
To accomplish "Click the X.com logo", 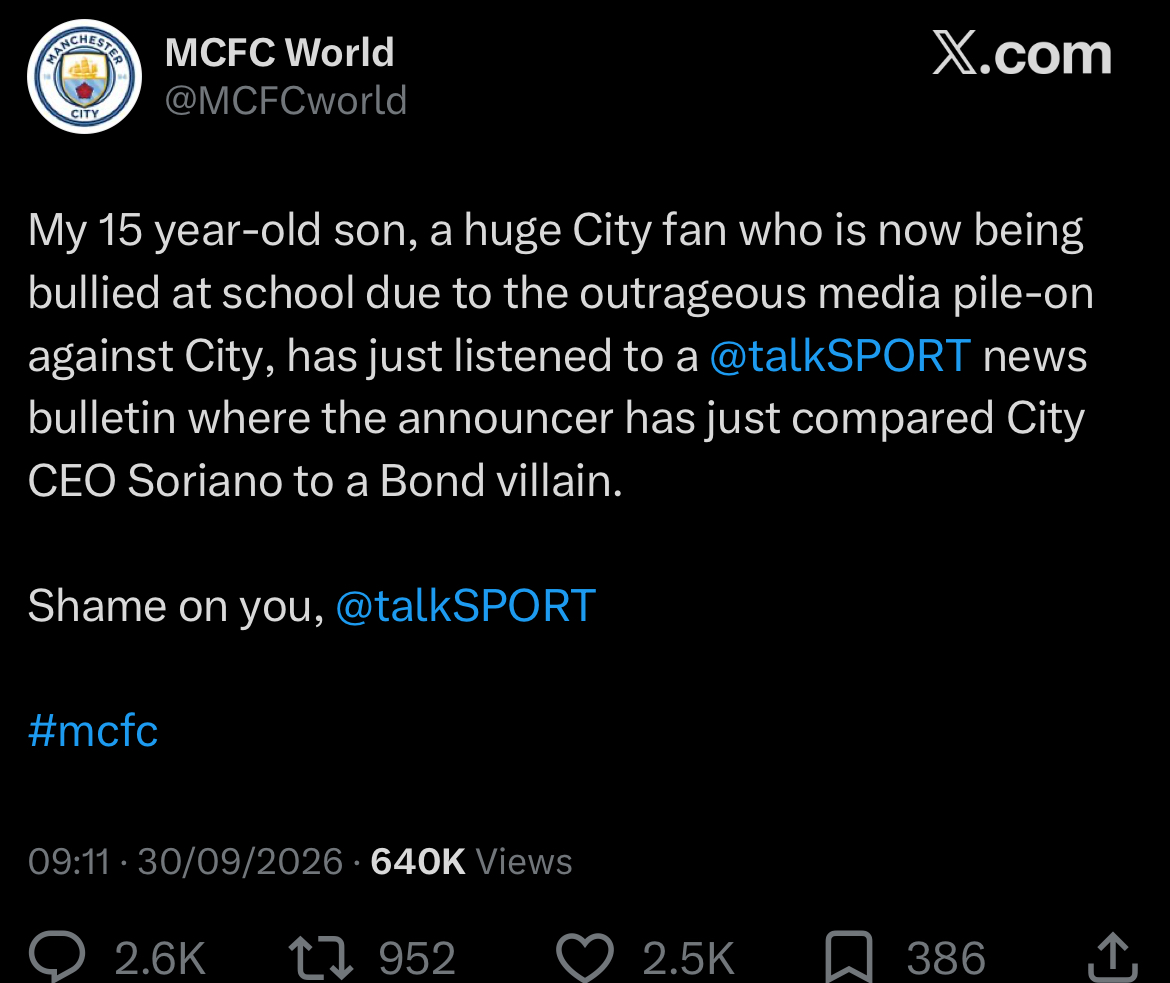I will tap(1022, 54).
